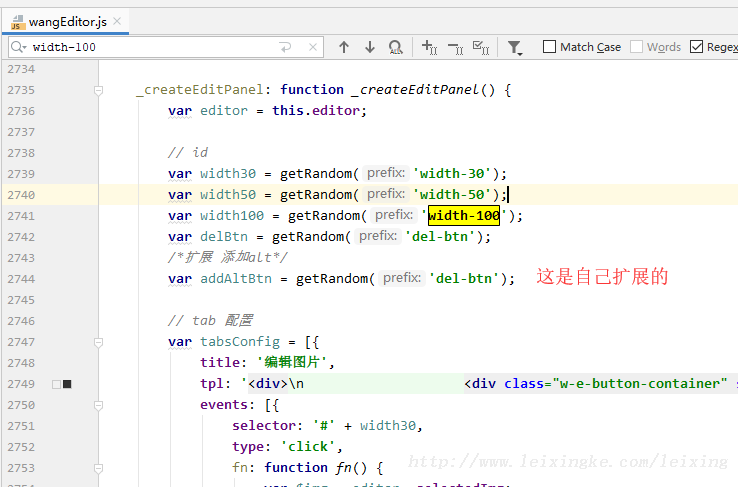Add selection for next occurrence icon
Viewport: 738px width, 487px height.
click(x=429, y=47)
